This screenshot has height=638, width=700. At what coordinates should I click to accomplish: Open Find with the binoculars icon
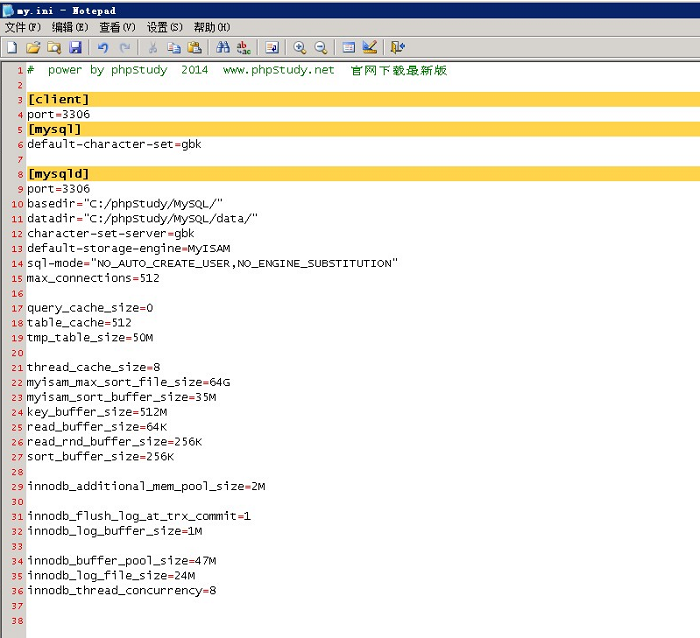point(223,47)
